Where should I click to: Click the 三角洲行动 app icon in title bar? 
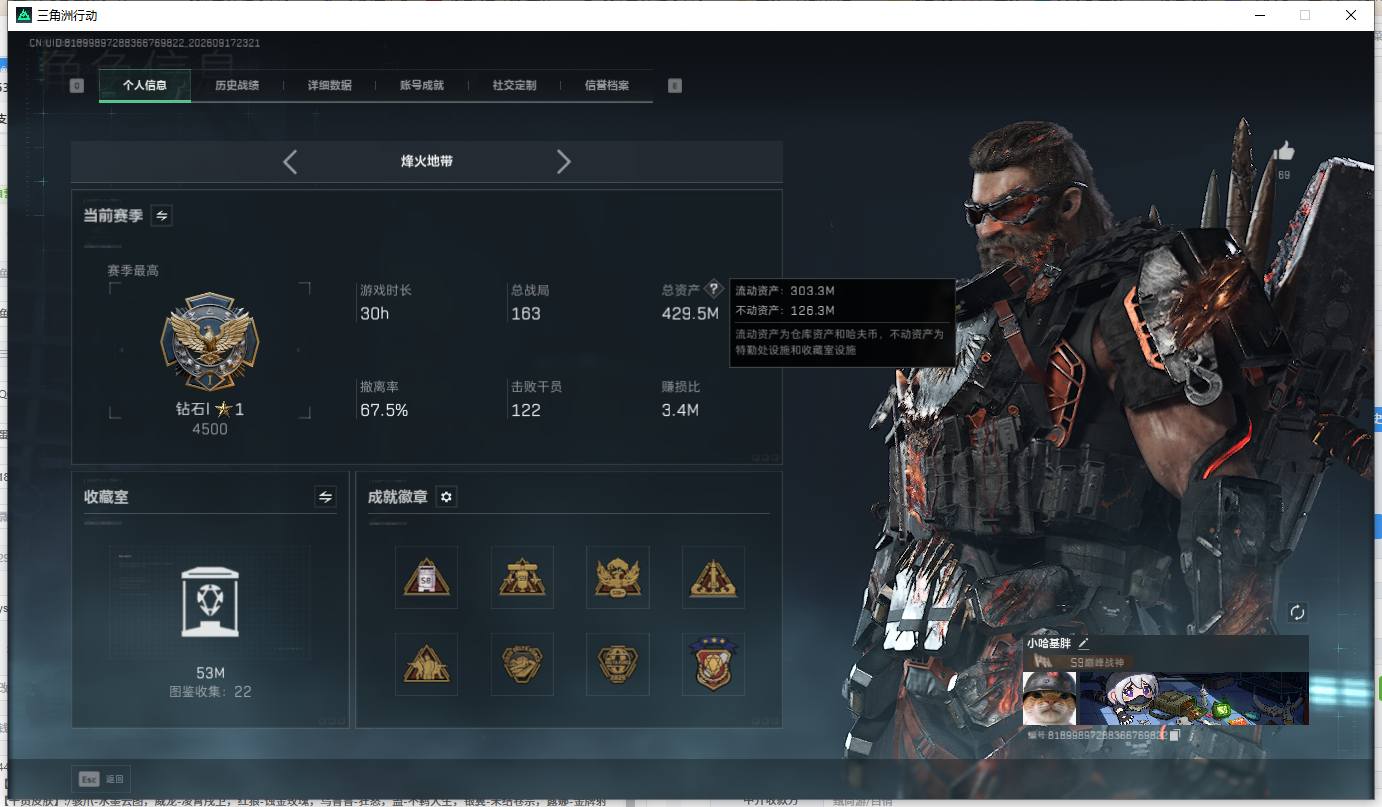click(x=23, y=15)
